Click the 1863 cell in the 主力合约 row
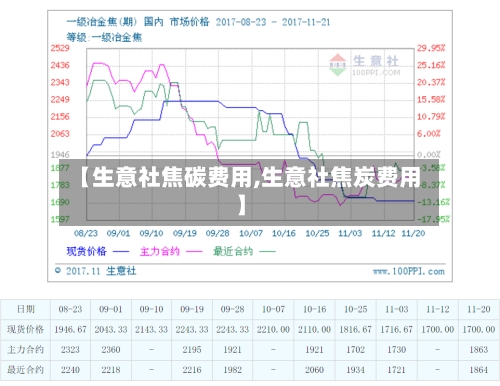The image size is (500, 386). pyautogui.click(x=479, y=349)
